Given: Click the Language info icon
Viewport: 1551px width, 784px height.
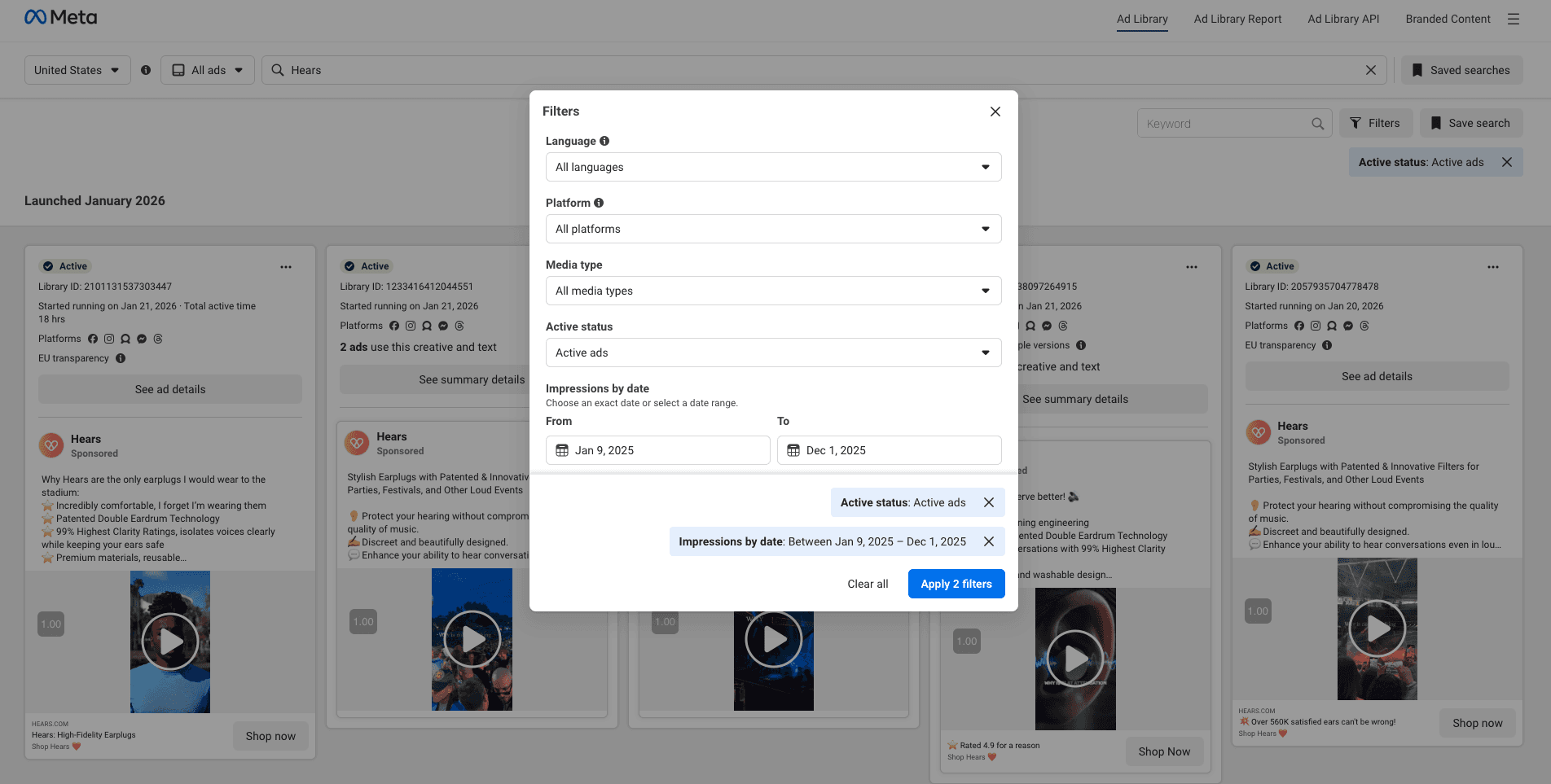Looking at the screenshot, I should pyautogui.click(x=604, y=141).
